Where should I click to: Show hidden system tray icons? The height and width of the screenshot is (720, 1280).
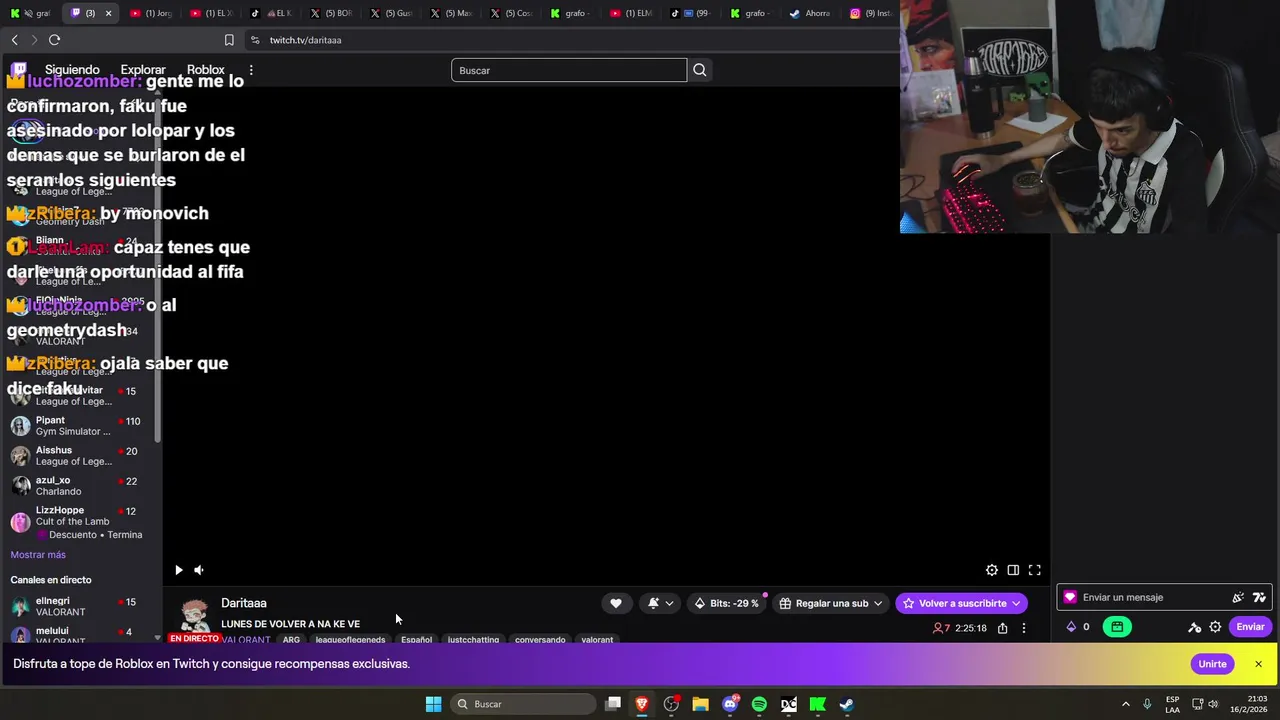pos(1126,704)
